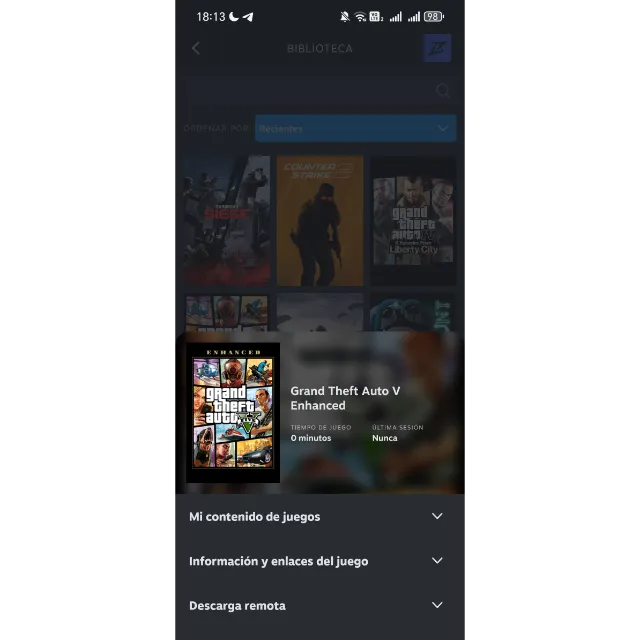Tap the battery indicator in status bar
Viewport: 640px width, 640px height.
[433, 17]
